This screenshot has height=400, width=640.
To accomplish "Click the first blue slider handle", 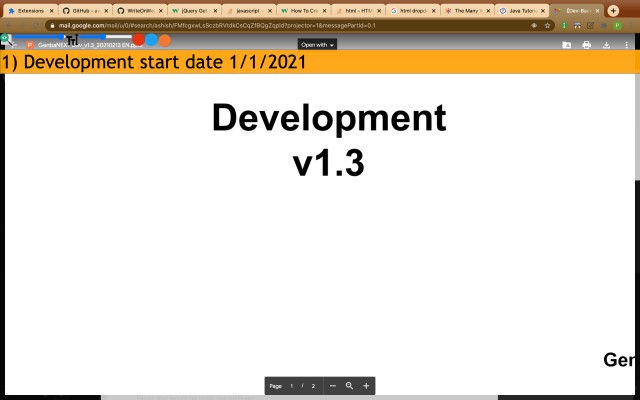I will tap(62, 37).
